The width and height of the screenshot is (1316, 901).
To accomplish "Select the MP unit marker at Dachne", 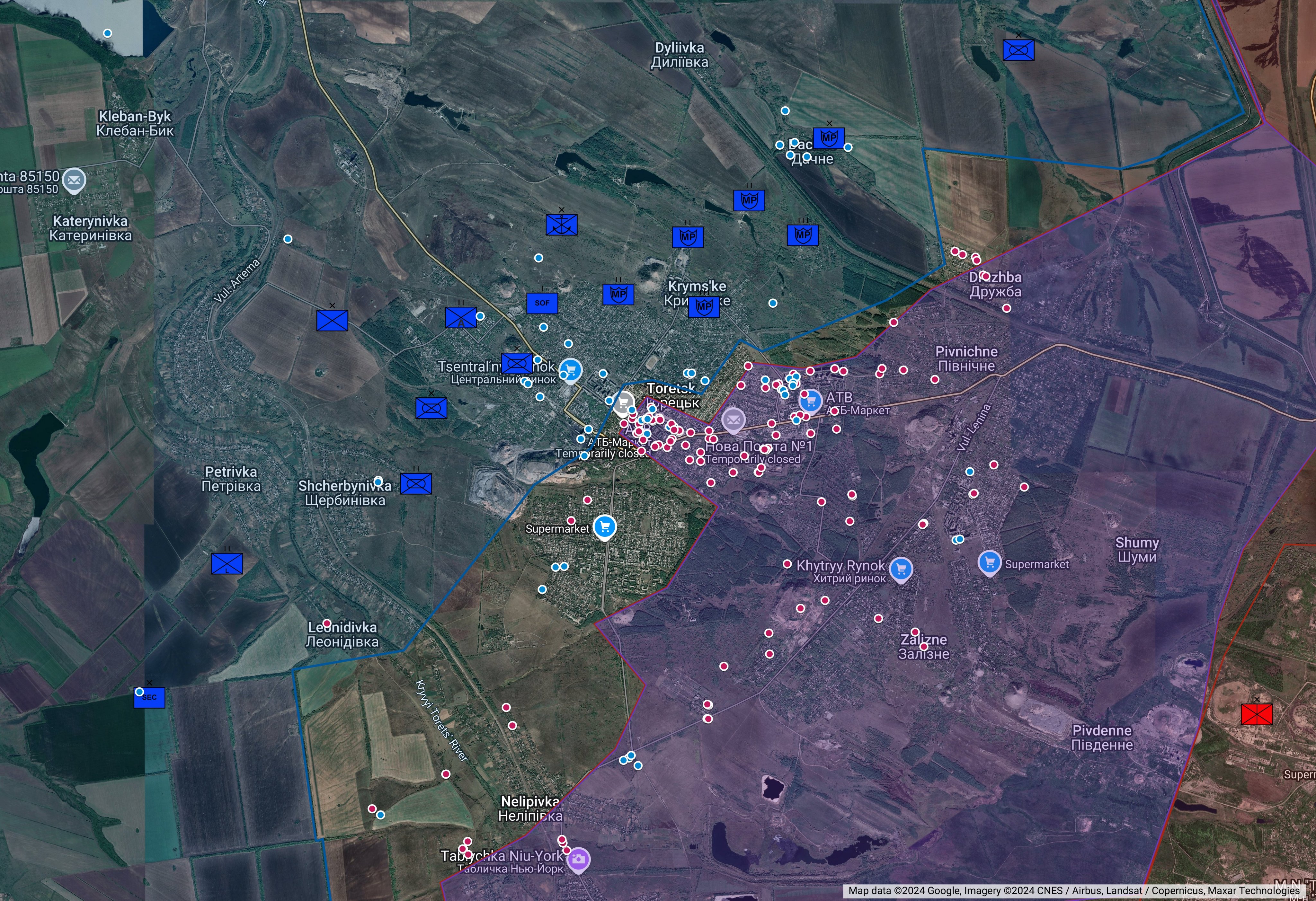I will [829, 137].
